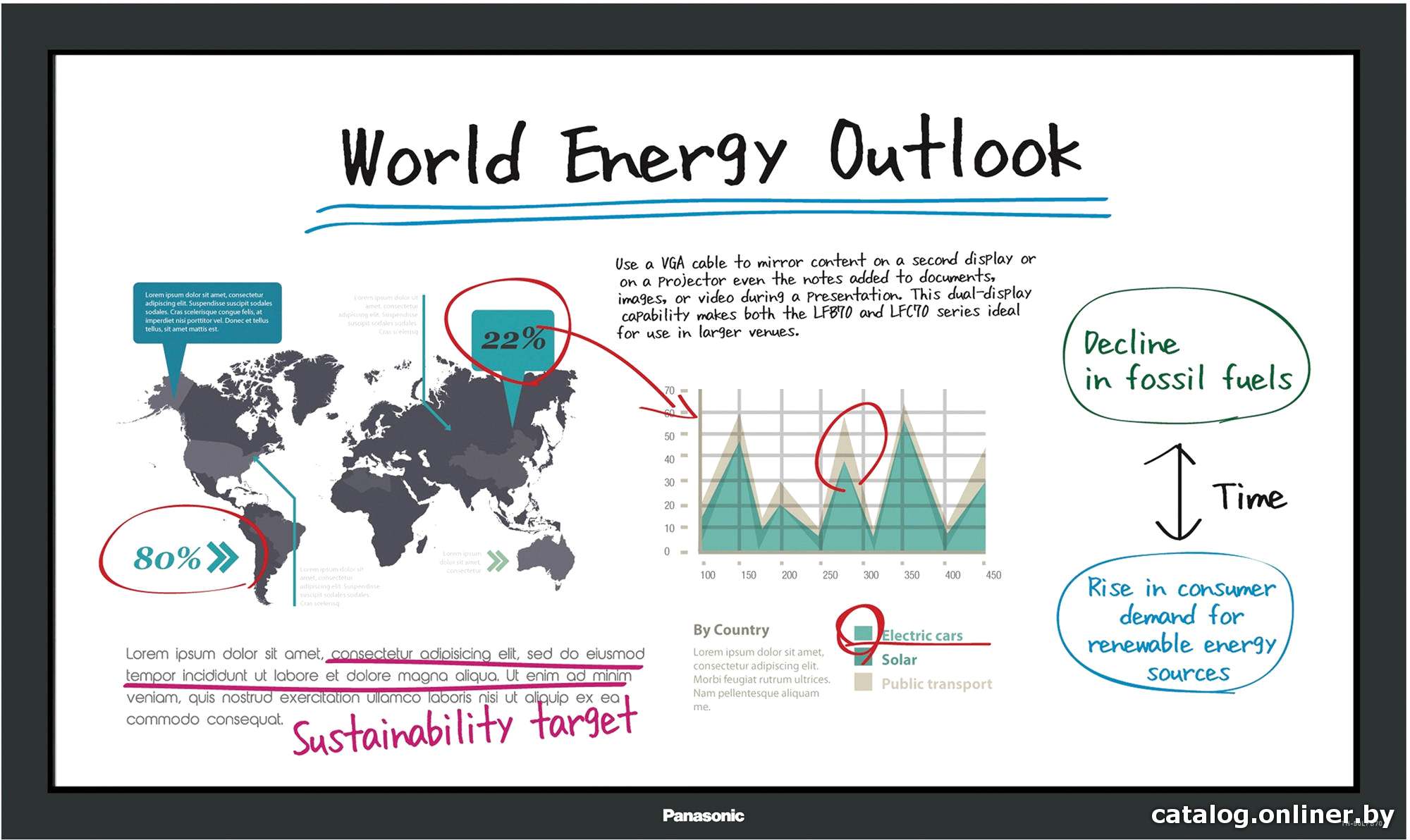The height and width of the screenshot is (840, 1410).
Task: Click the green double-chevron icon near Australia
Action: 498,561
